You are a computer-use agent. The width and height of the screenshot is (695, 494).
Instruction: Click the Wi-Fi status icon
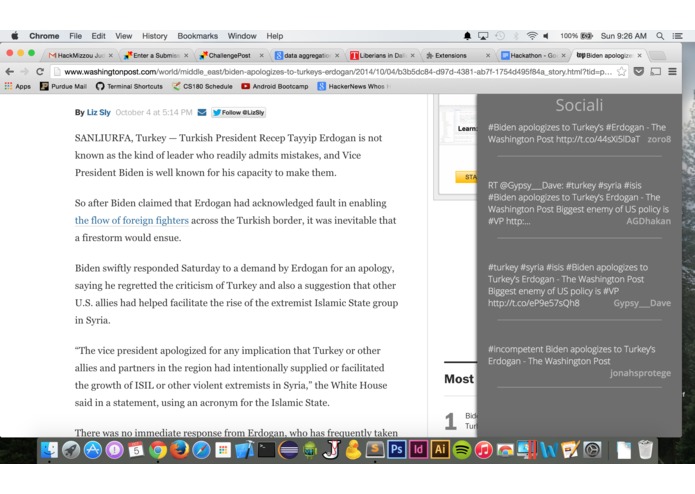pyautogui.click(x=532, y=36)
